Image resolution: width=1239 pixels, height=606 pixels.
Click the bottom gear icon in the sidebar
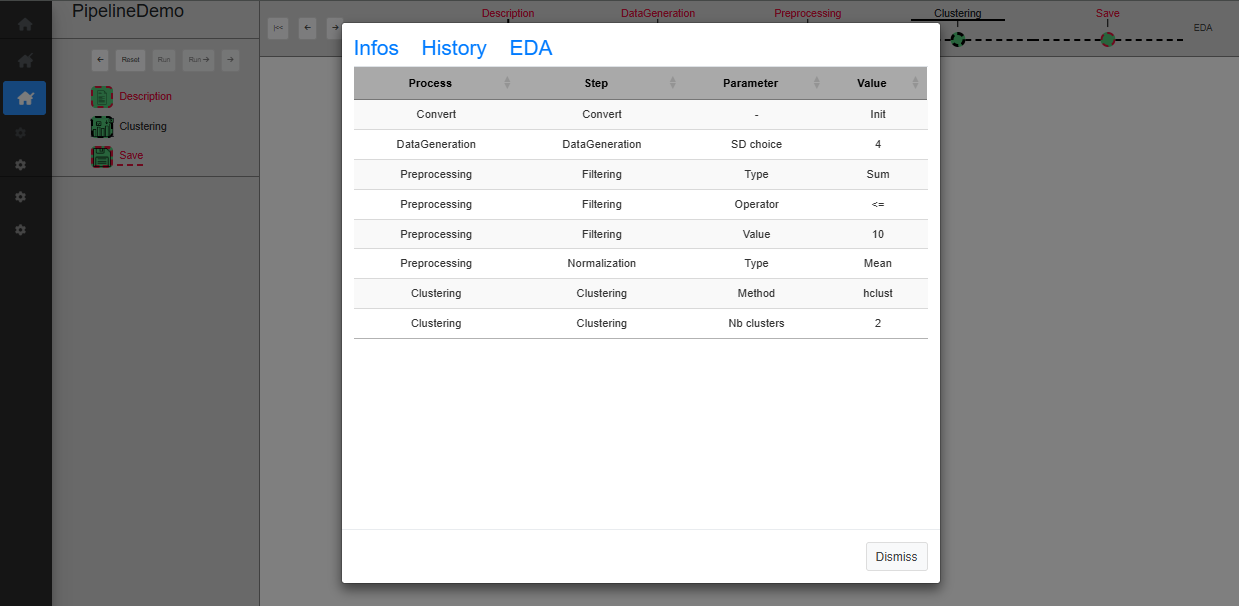coord(22,229)
